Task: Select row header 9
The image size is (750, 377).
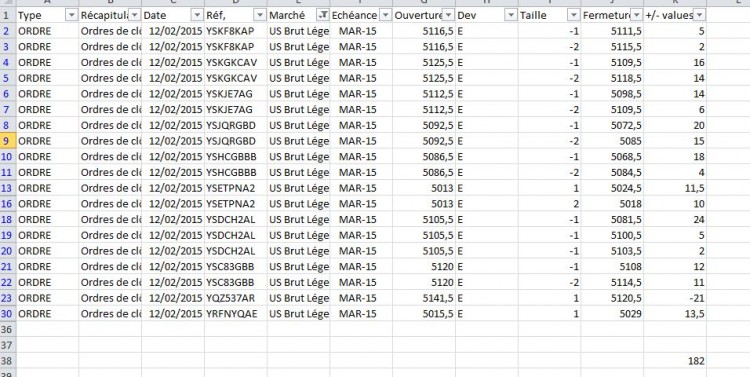Action: [x=8, y=141]
